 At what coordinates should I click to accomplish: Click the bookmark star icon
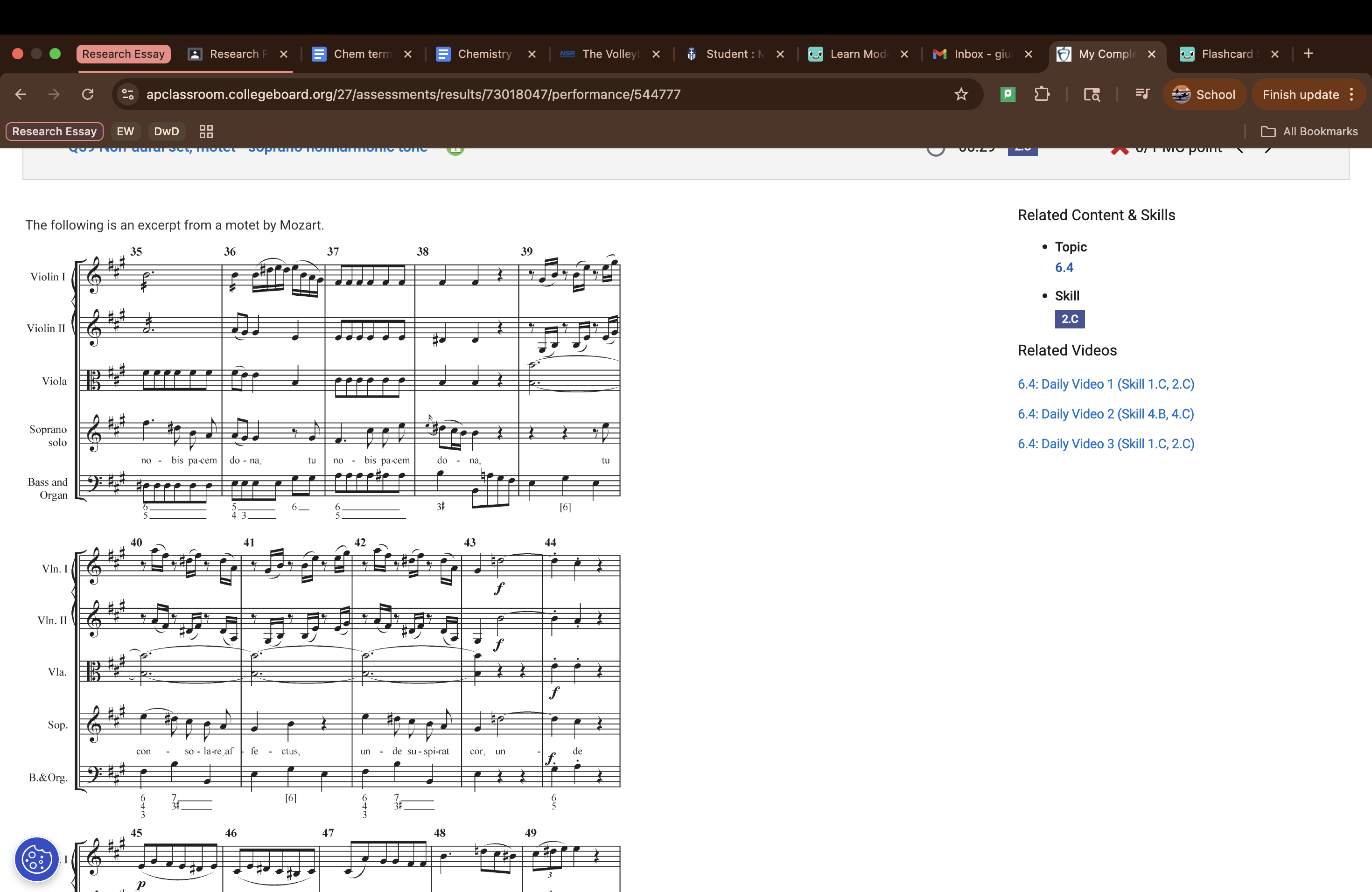960,95
